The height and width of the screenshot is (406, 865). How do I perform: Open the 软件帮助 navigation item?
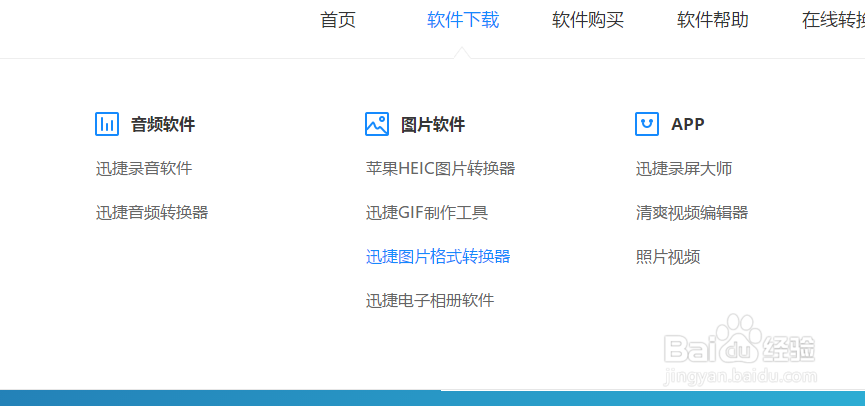click(x=713, y=20)
